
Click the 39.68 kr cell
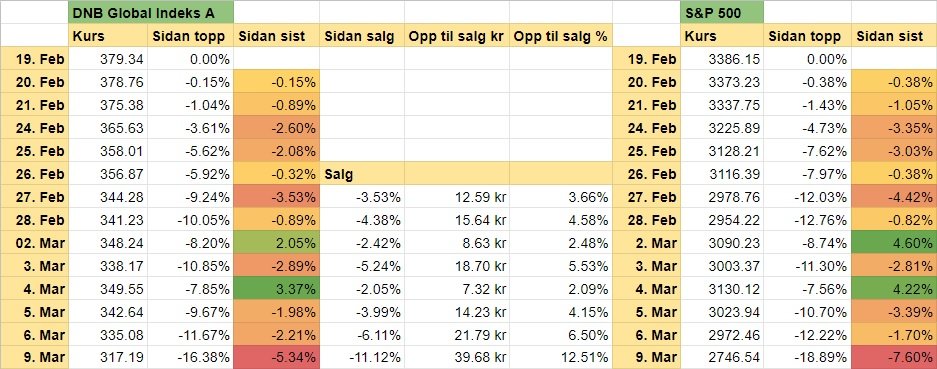point(457,358)
